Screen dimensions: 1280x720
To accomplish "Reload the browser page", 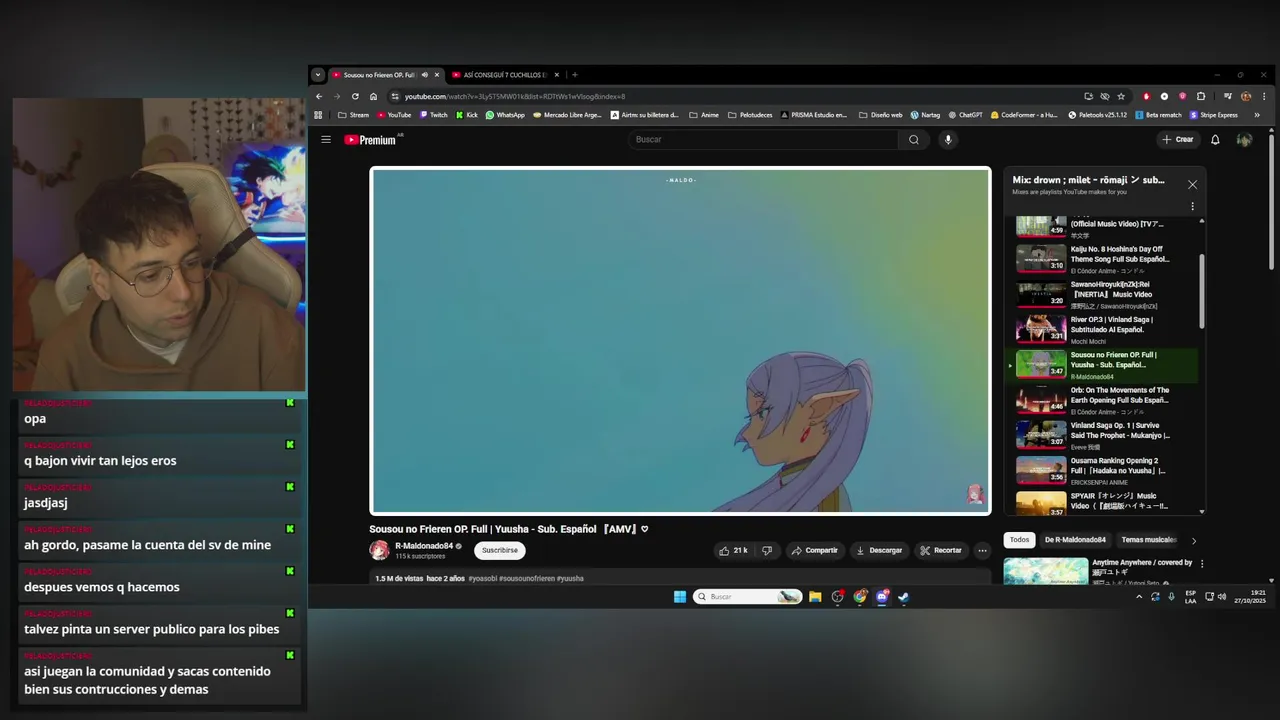I will 355,96.
